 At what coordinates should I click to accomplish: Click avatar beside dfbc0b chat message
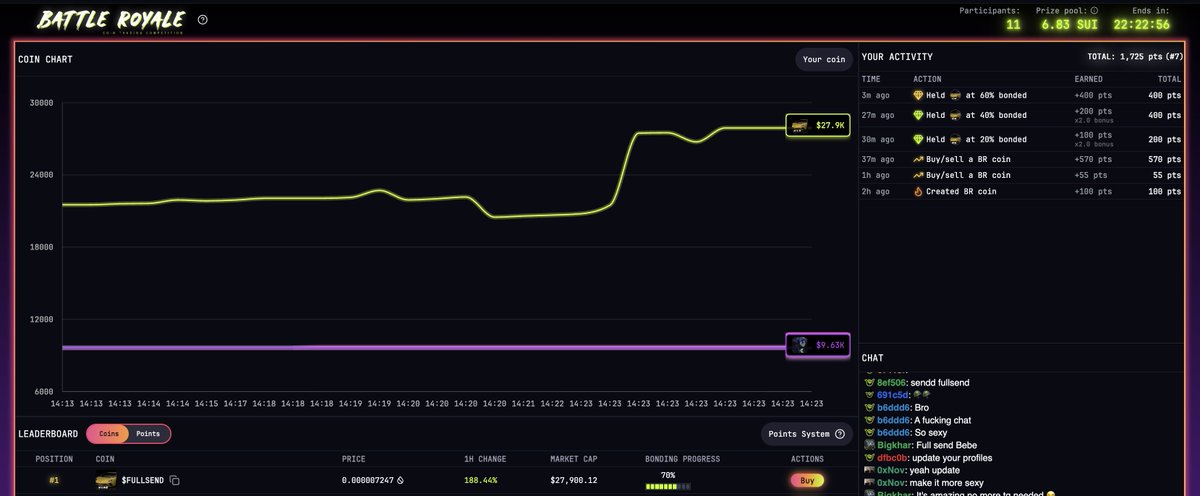tap(868, 457)
